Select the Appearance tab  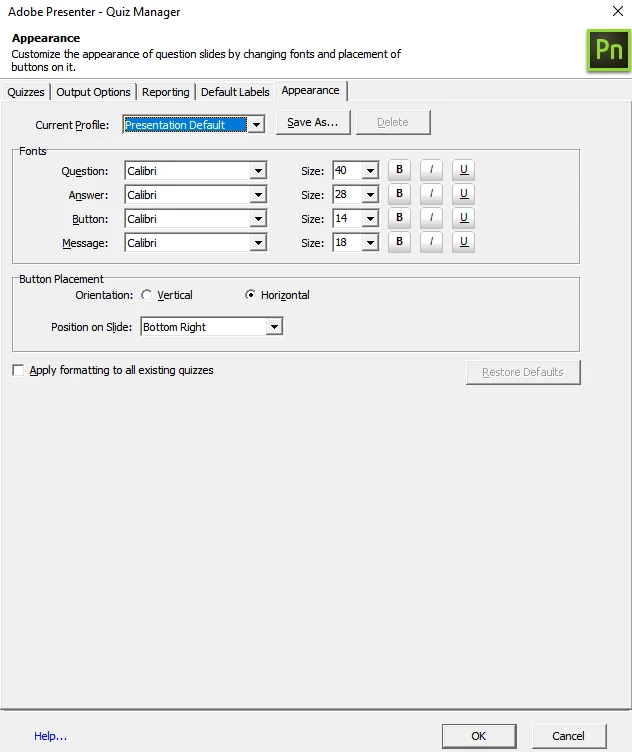tap(310, 90)
